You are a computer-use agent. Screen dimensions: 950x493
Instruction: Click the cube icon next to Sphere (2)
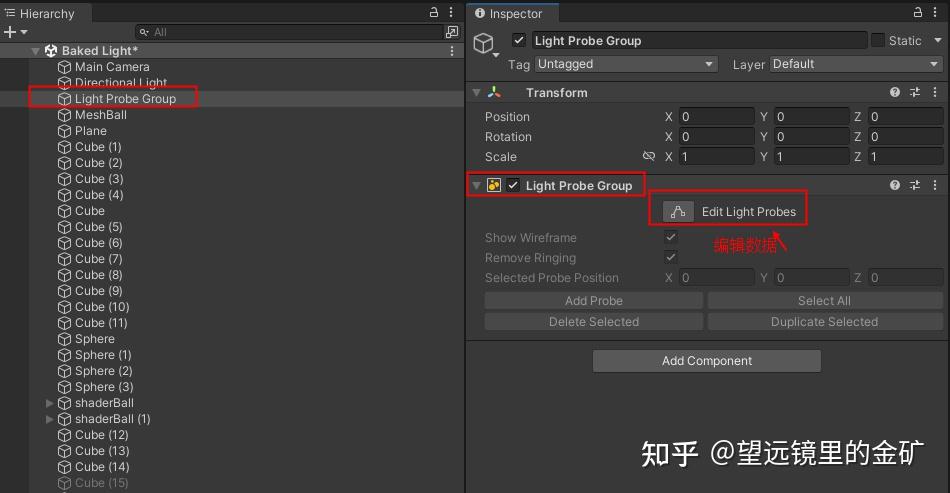[64, 371]
